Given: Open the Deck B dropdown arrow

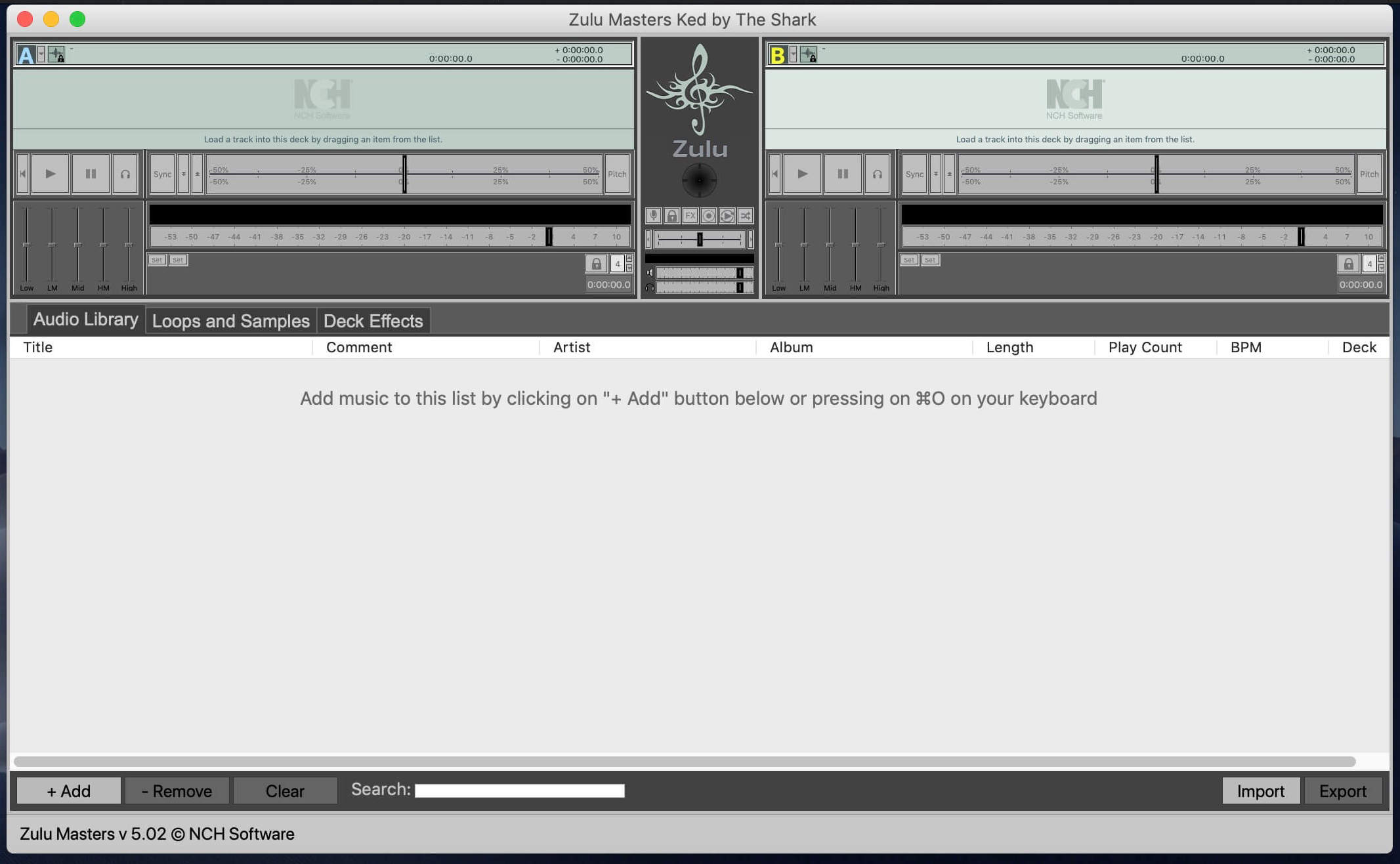Looking at the screenshot, I should click(x=793, y=54).
